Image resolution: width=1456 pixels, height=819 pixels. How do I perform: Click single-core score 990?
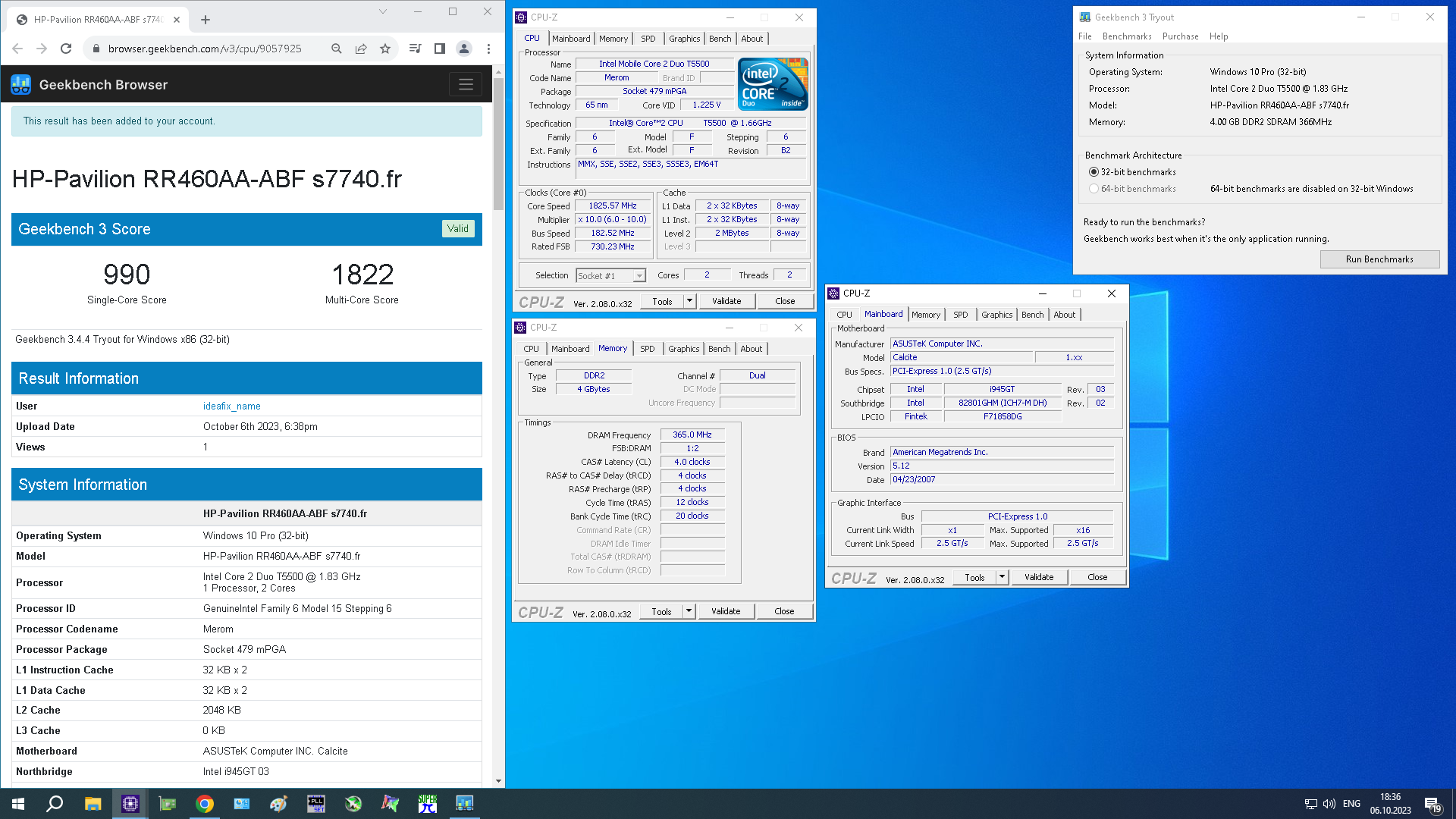click(x=127, y=275)
